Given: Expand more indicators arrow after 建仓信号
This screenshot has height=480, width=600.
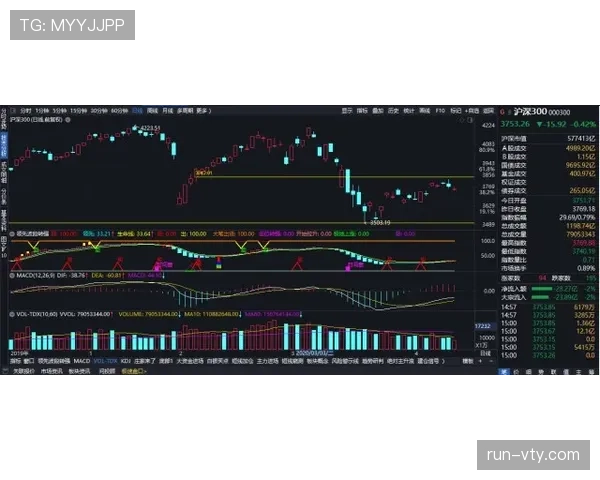Looking at the screenshot, I should click(x=443, y=361).
